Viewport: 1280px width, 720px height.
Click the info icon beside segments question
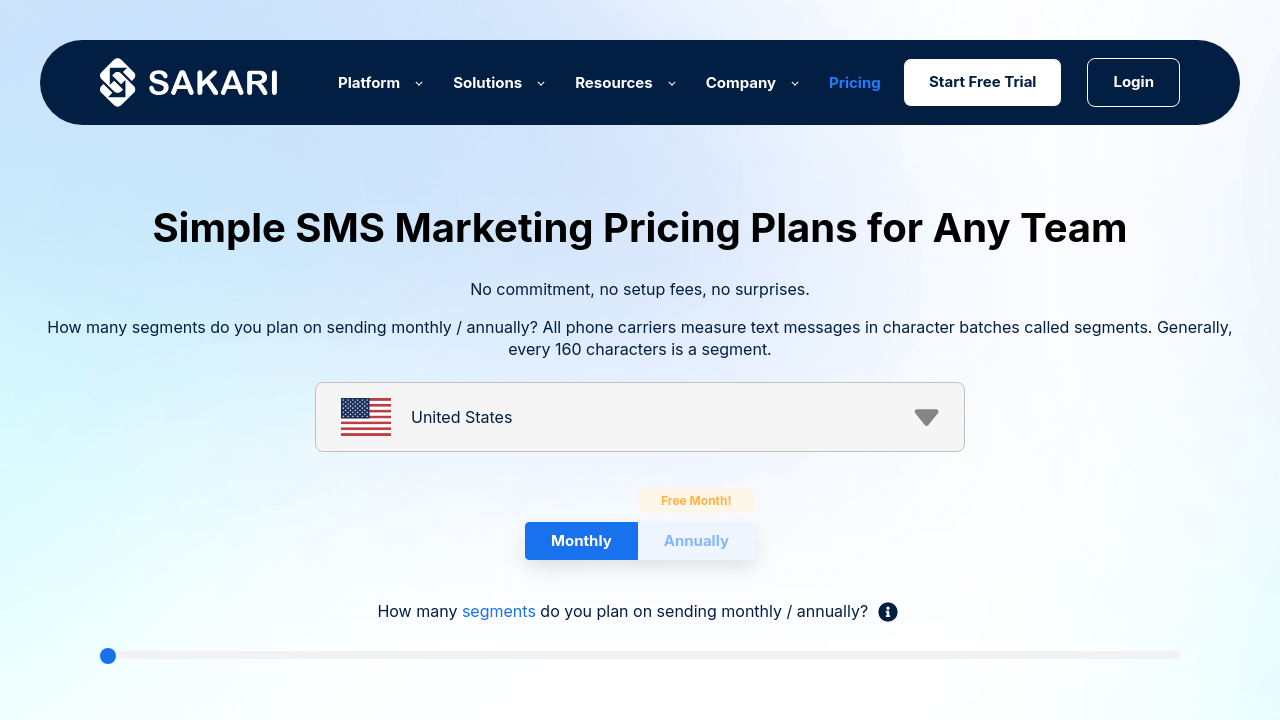tap(888, 612)
